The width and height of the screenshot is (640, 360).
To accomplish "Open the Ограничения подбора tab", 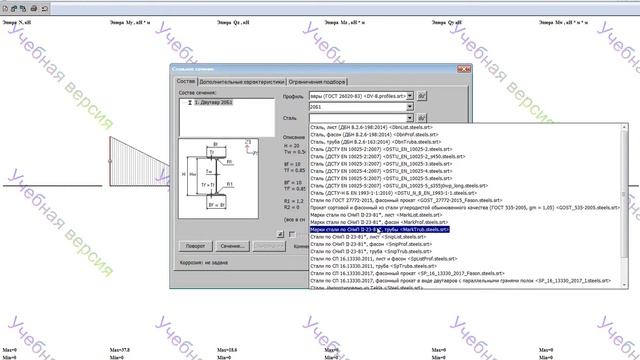I will 317,82.
